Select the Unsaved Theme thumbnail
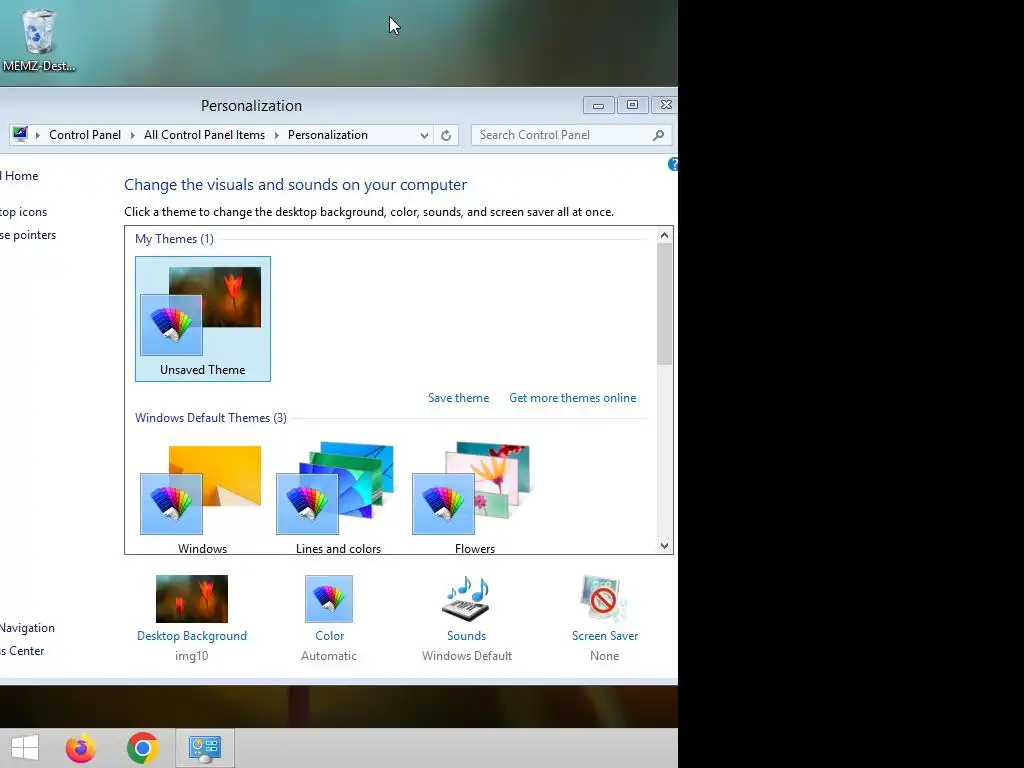The image size is (1024, 768). pyautogui.click(x=203, y=319)
